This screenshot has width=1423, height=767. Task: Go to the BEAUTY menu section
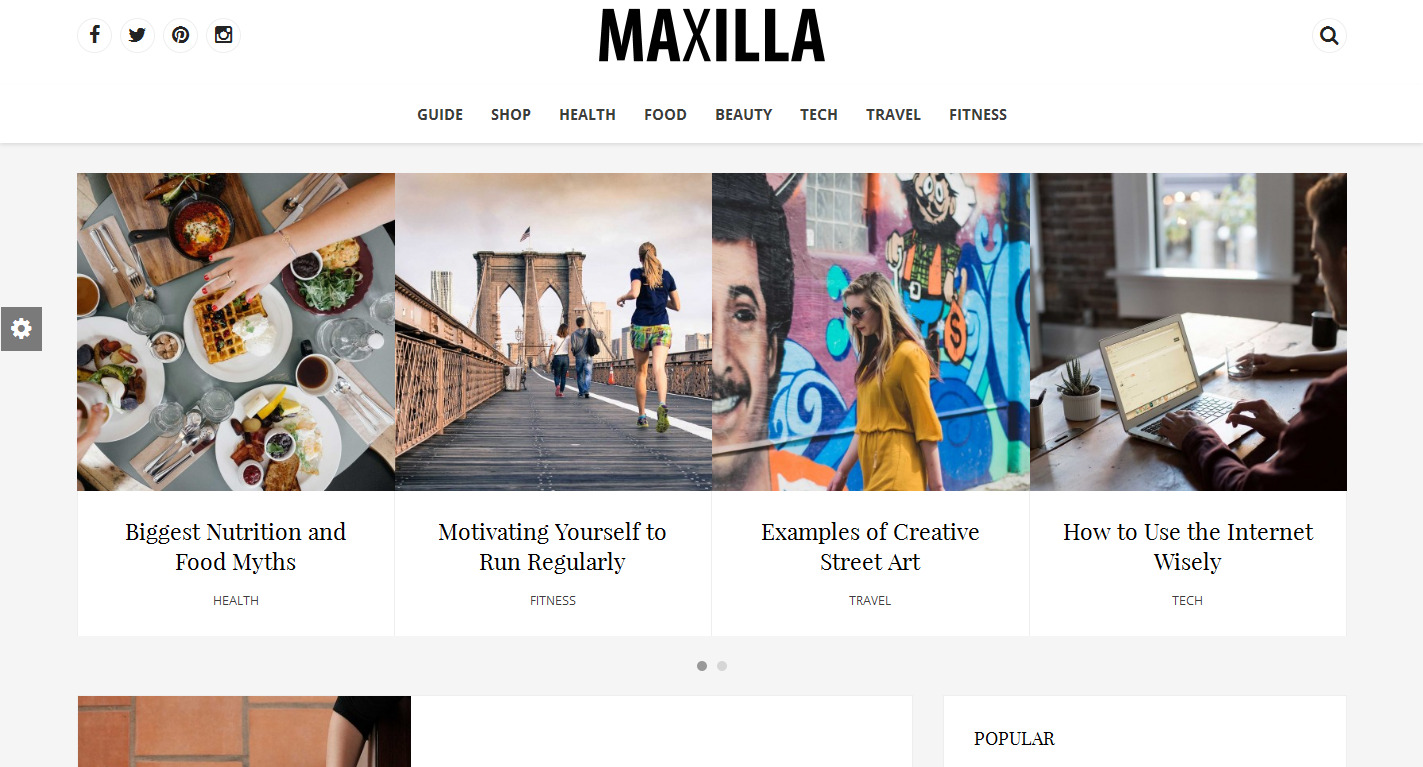point(744,115)
